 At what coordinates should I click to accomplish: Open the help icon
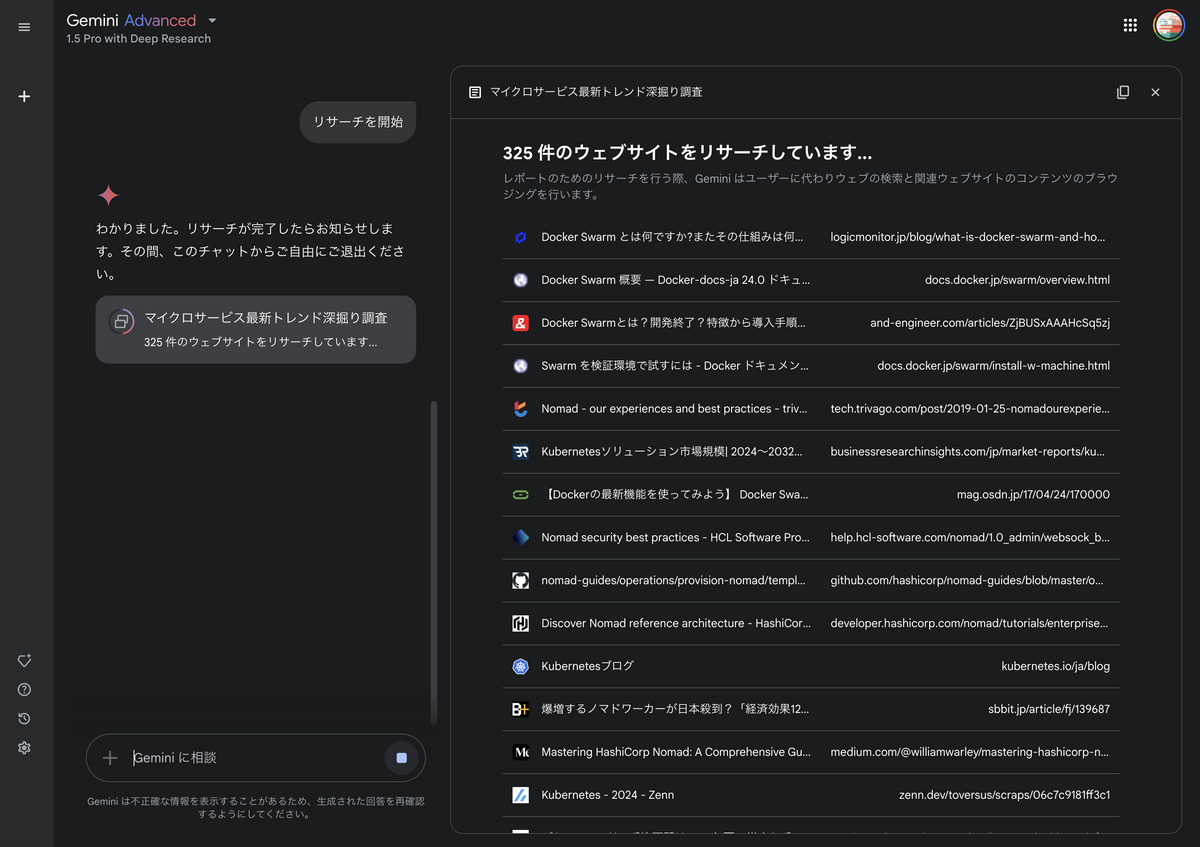(23, 689)
